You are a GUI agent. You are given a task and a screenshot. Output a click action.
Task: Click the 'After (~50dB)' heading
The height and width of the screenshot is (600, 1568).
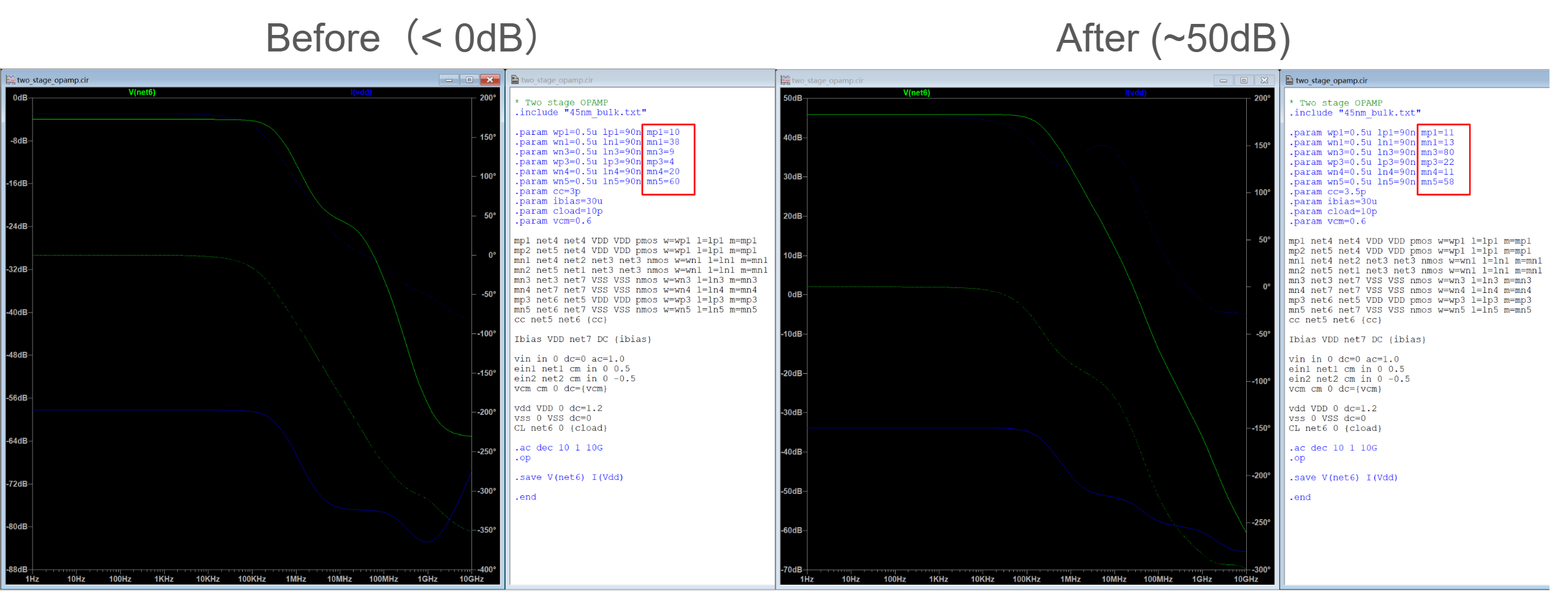pos(1173,39)
